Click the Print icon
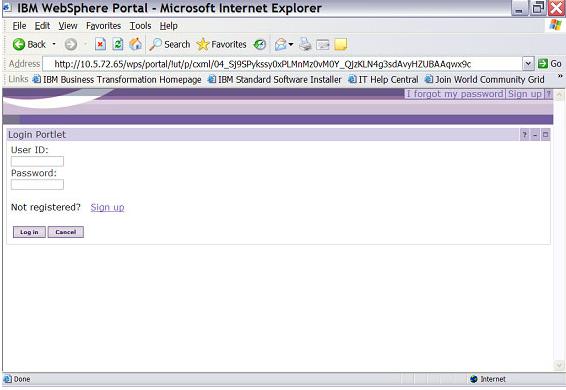The image size is (566, 390). tap(305, 44)
